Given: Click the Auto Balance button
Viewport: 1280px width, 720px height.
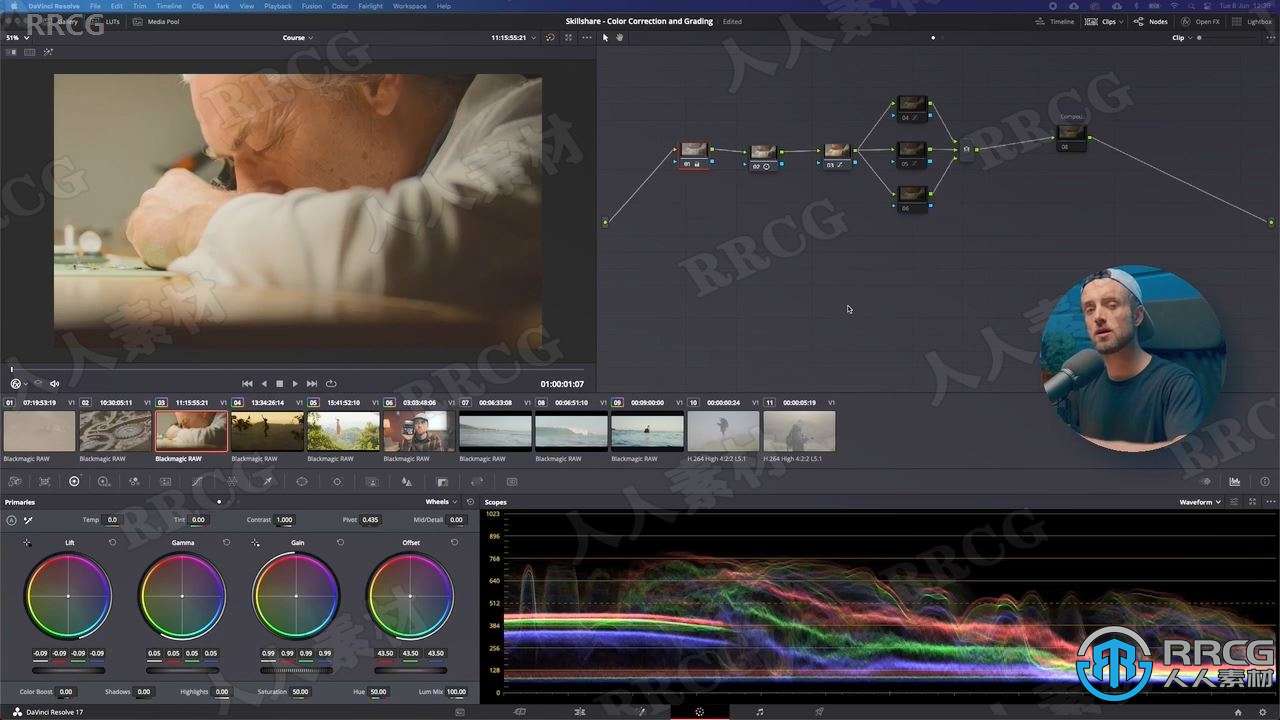Looking at the screenshot, I should click(11, 520).
